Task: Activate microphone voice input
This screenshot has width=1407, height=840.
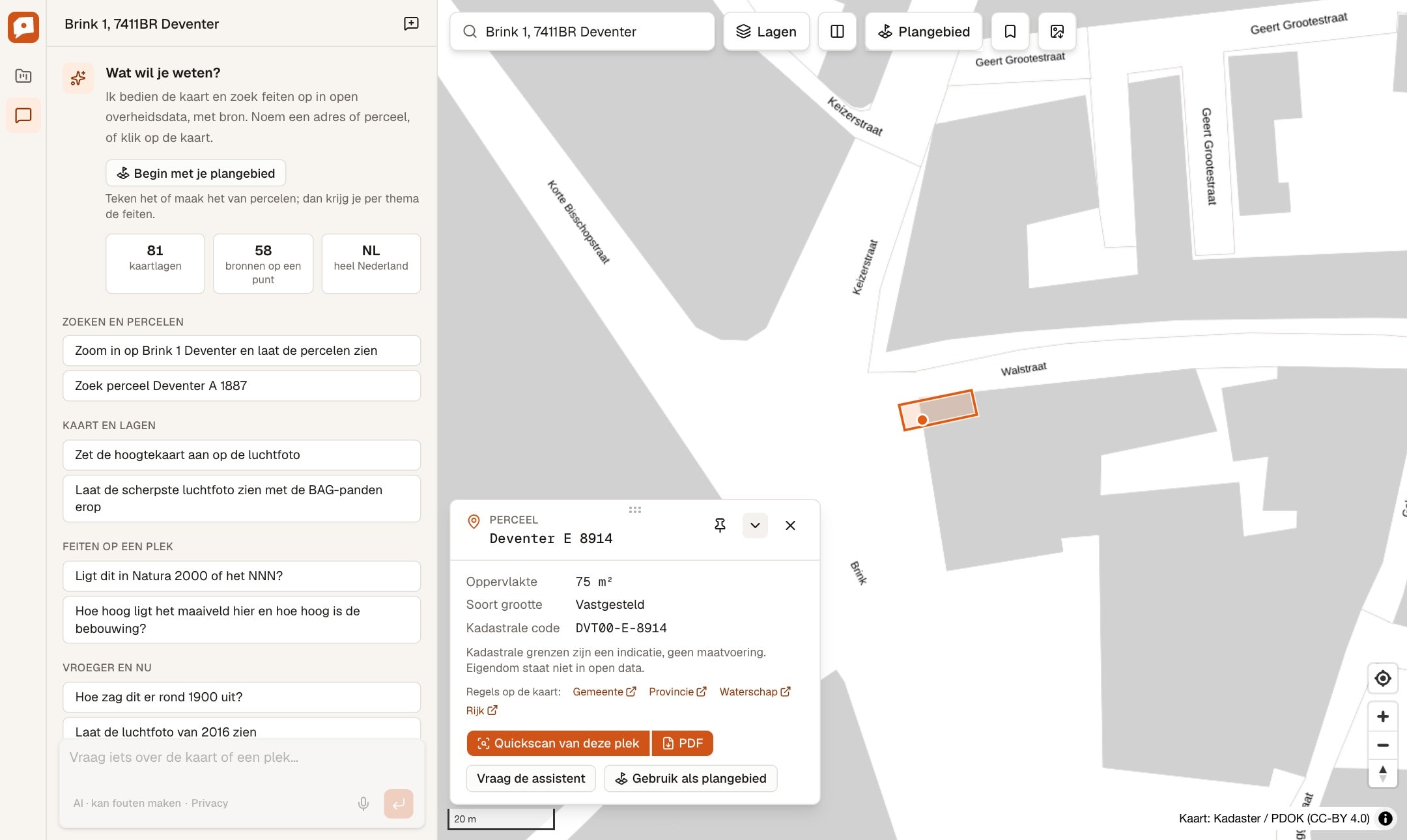Action: coord(363,804)
